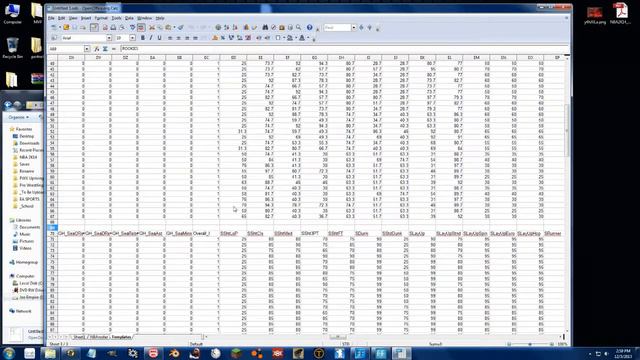The height and width of the screenshot is (360, 640).
Task: Click the Sum sigma icon
Action: [x=105, y=49]
